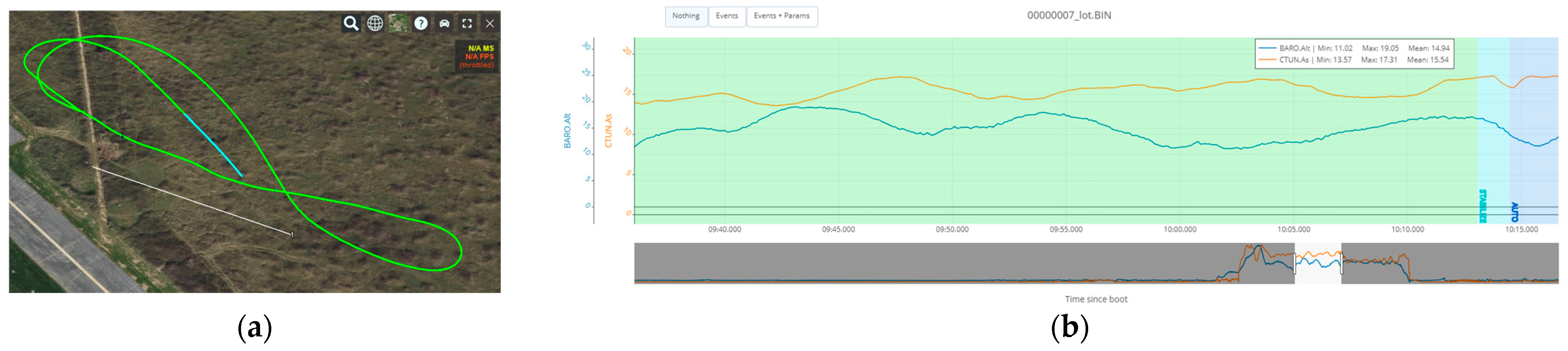Select the Nothing annotation button
The image size is (1568, 351).
(685, 16)
